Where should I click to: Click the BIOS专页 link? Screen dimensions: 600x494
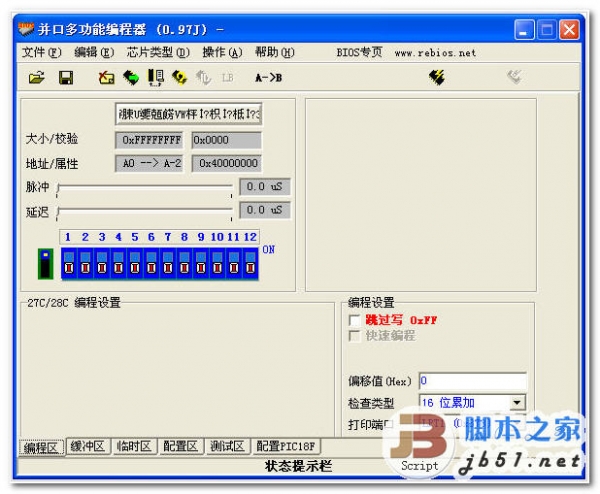click(x=359, y=52)
